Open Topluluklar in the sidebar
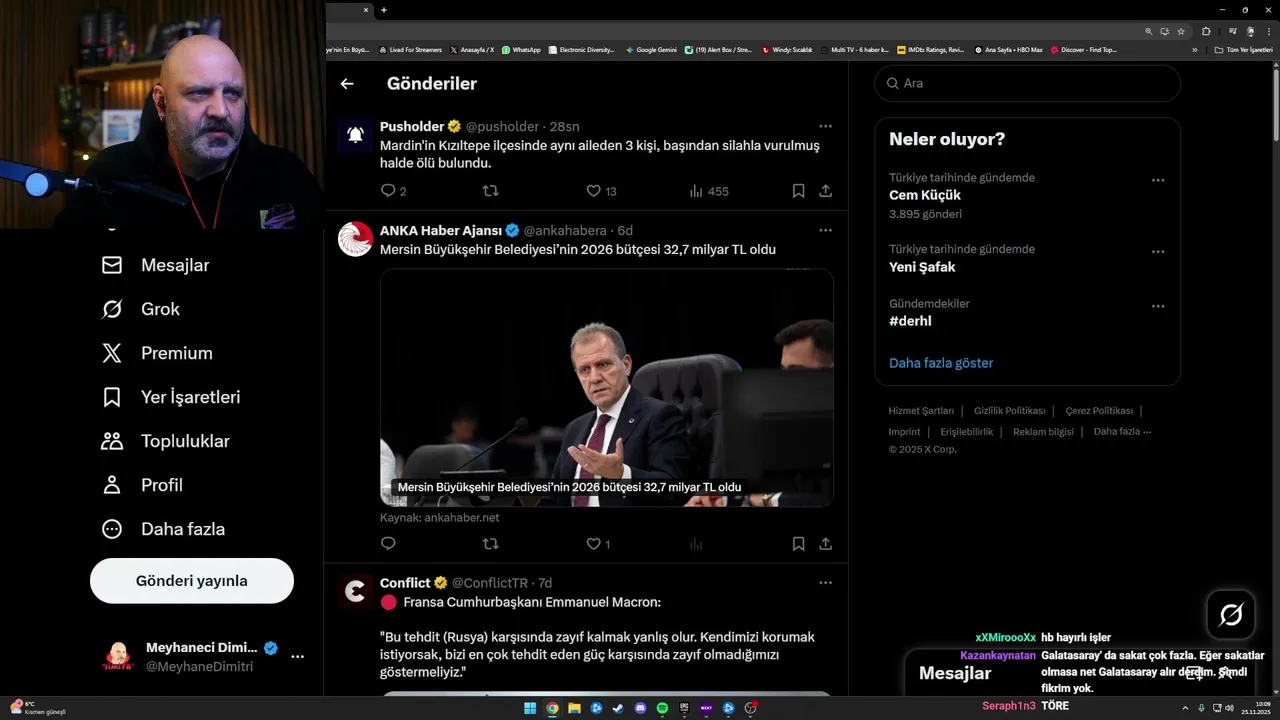This screenshot has width=1280, height=720. tap(166, 441)
